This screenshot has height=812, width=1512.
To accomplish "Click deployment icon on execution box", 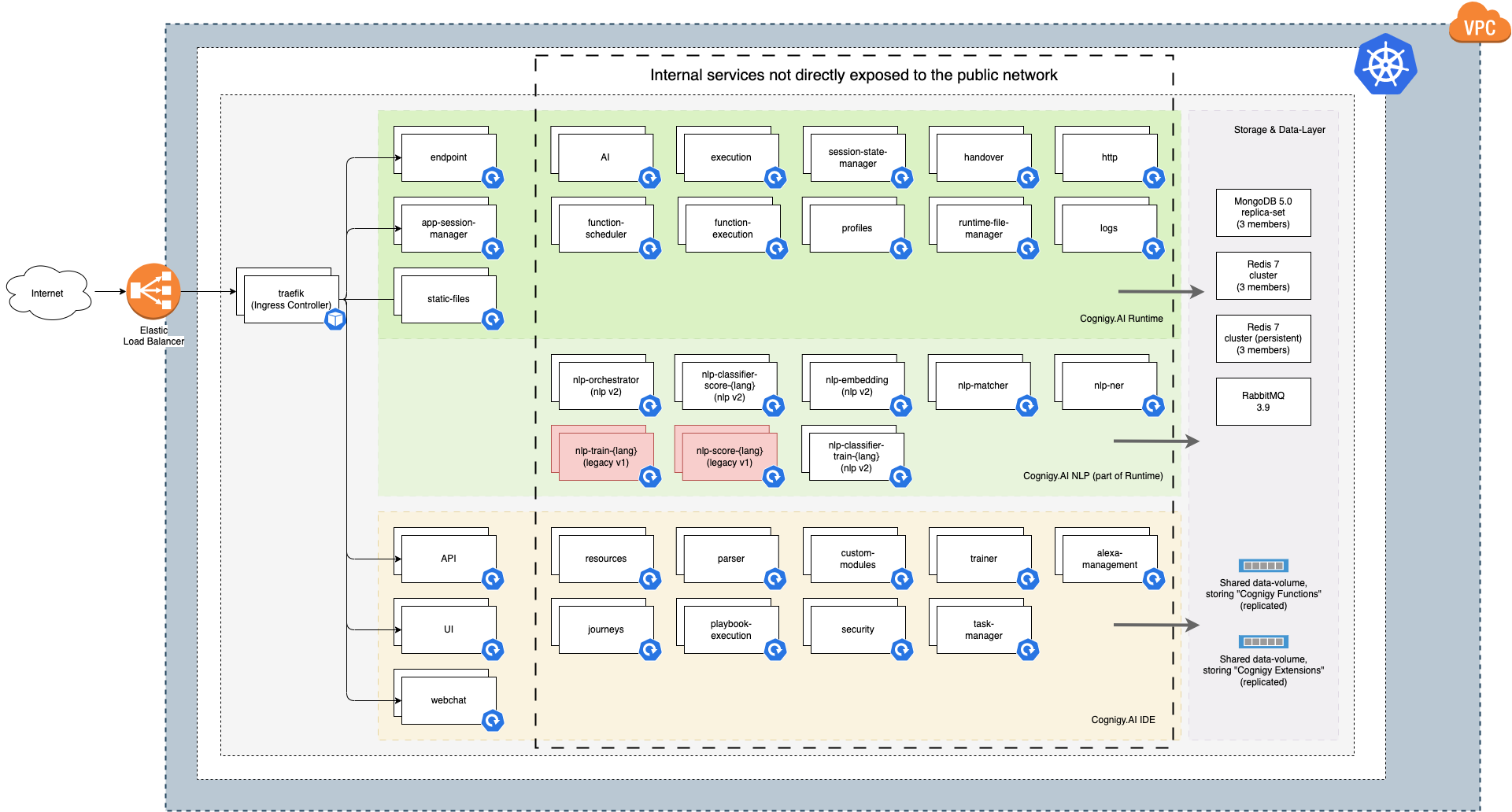I will click(775, 178).
